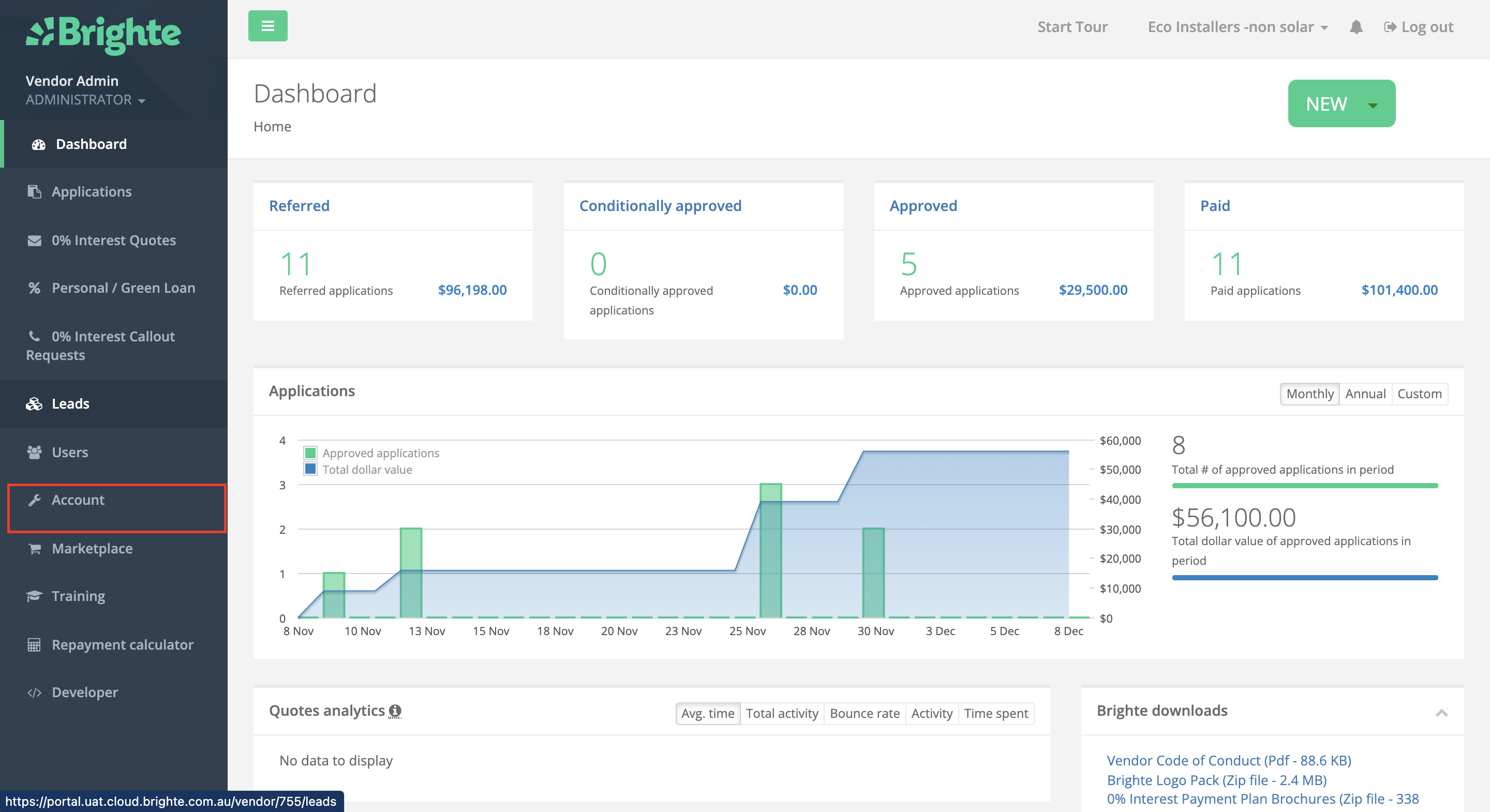Open the Eco Installers -non solar dropdown
Screen dimensions: 1490x812
(x=1237, y=27)
